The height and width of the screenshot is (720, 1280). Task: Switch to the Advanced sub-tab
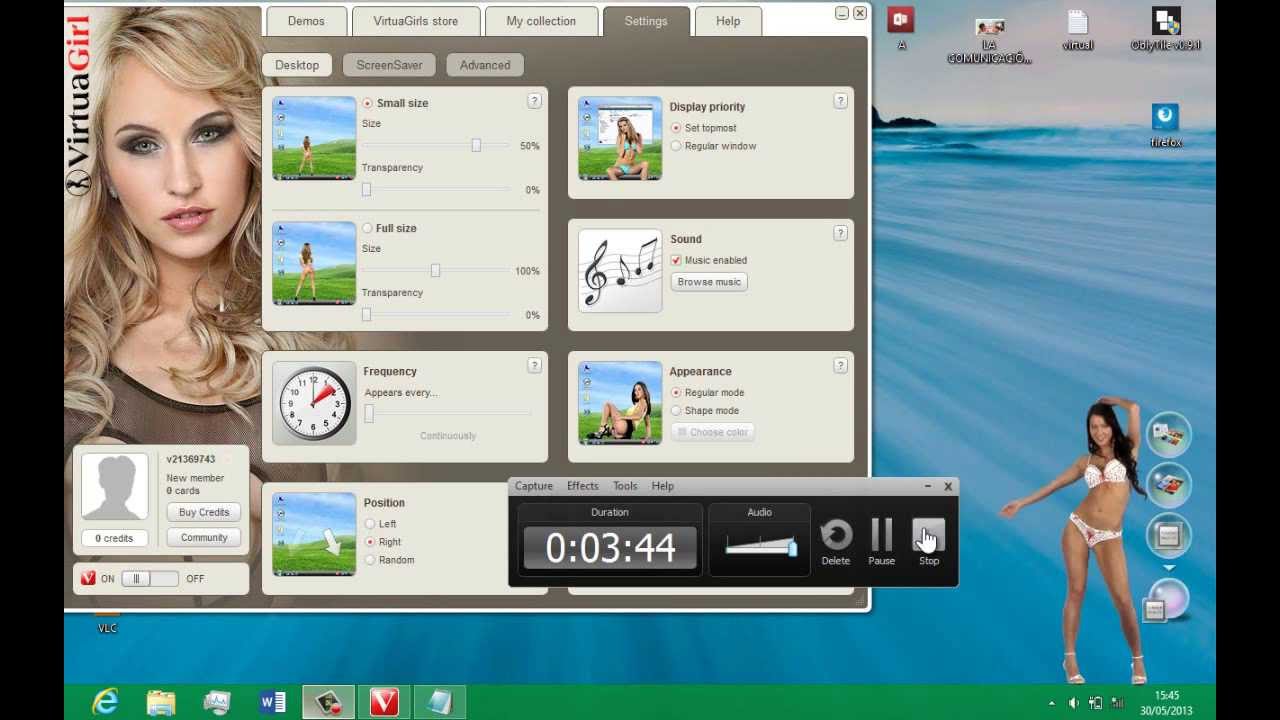[485, 65]
